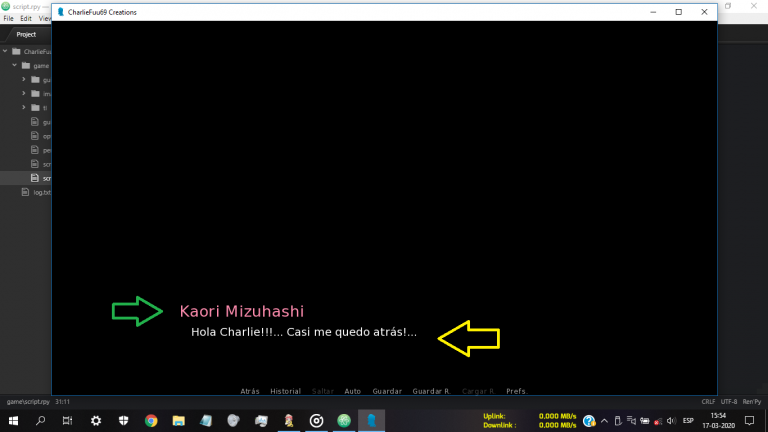Open Task View from the taskbar
The image size is (768, 432).
pos(68,421)
